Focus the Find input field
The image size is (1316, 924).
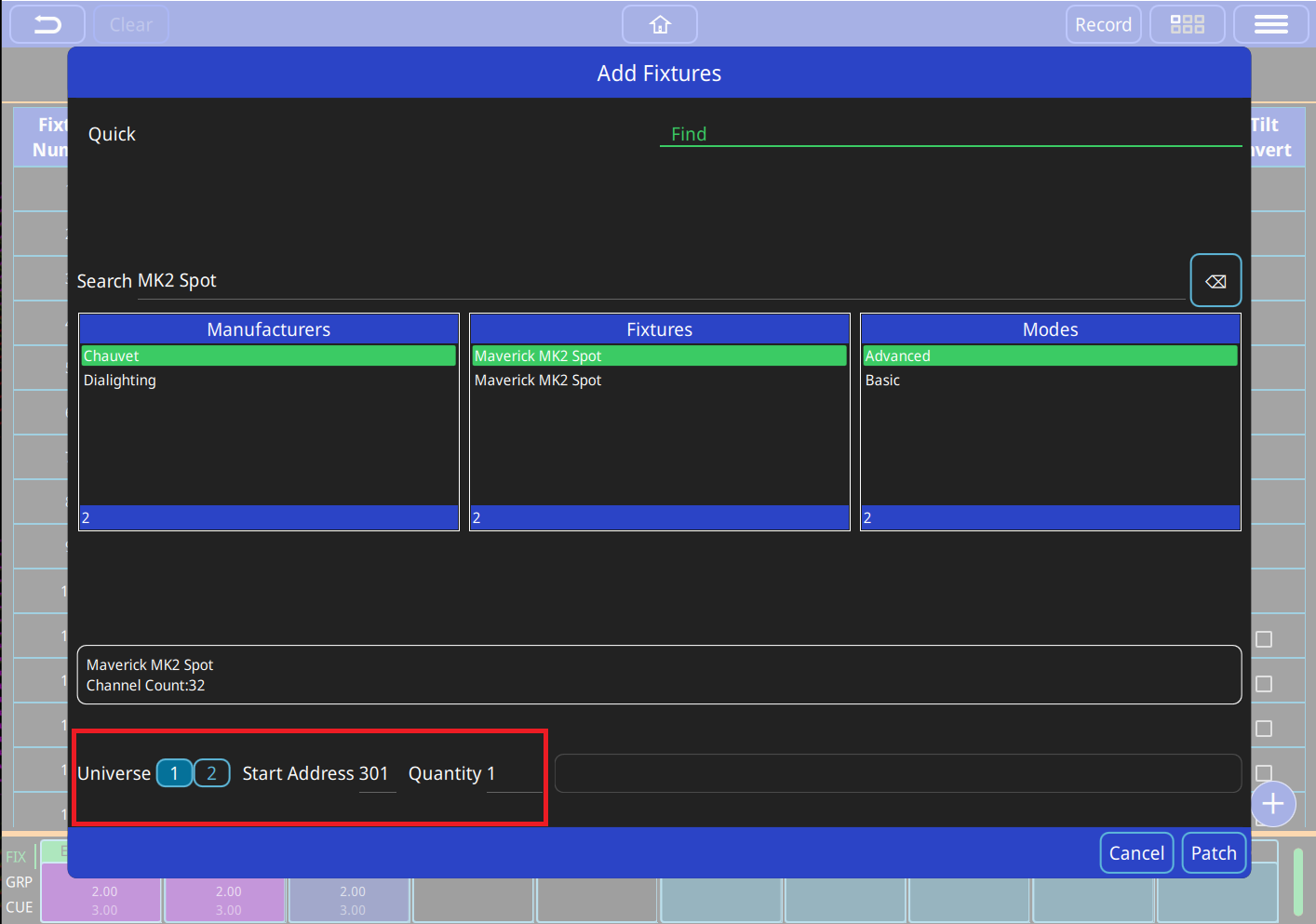pyautogui.click(x=949, y=134)
